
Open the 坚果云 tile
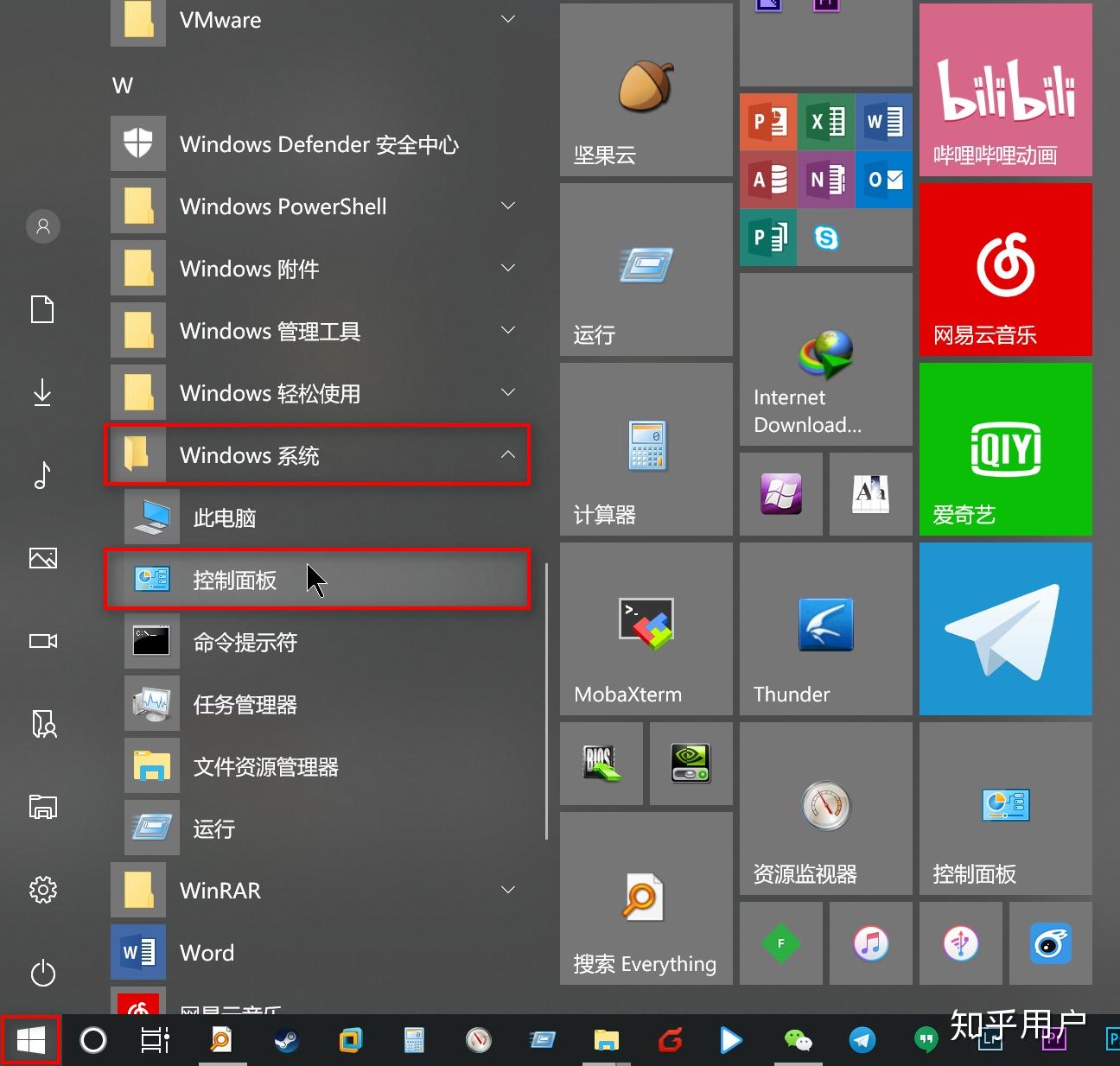click(646, 90)
